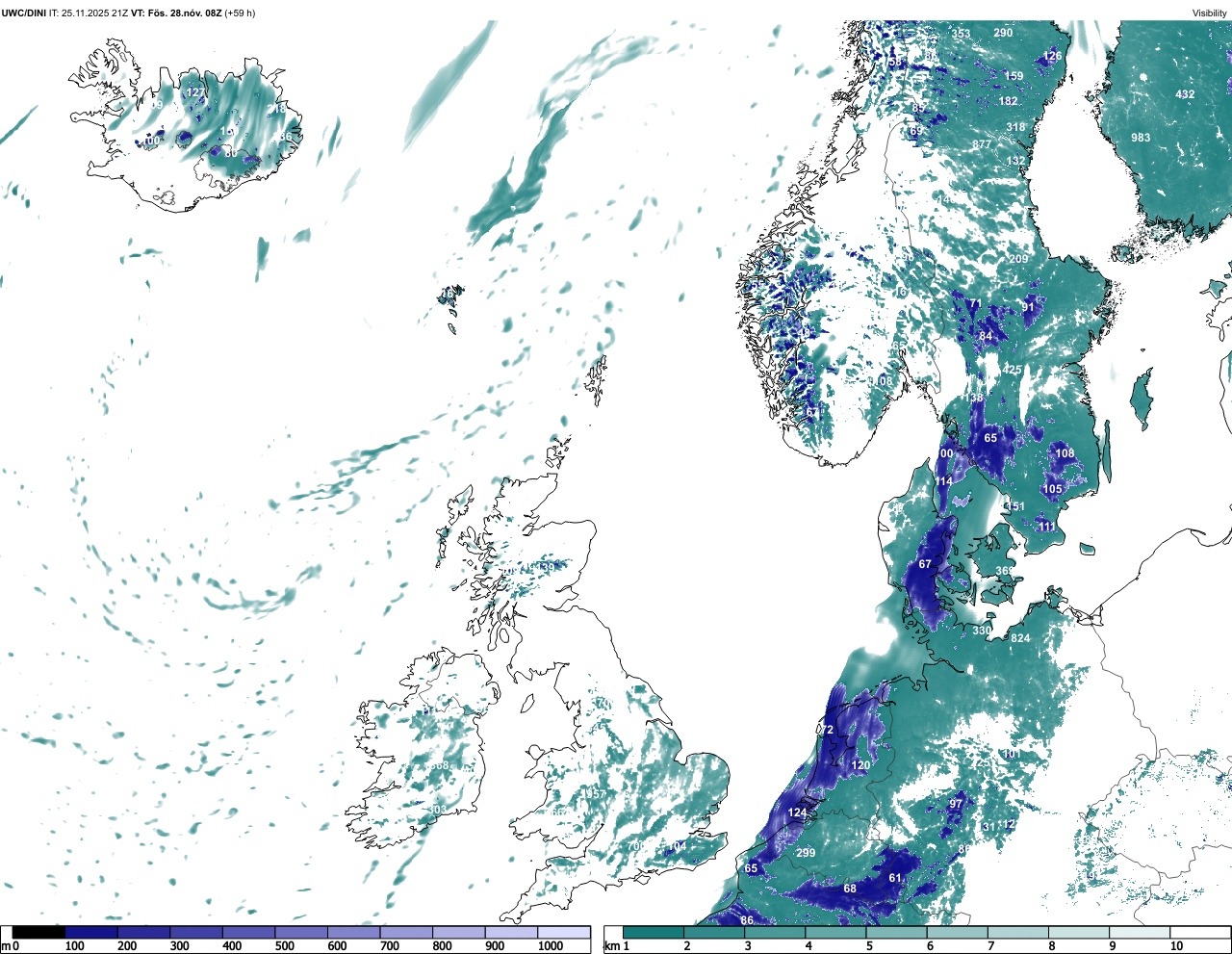Click the 'Visibility' title in the top right
The height and width of the screenshot is (954, 1232).
tap(1210, 13)
